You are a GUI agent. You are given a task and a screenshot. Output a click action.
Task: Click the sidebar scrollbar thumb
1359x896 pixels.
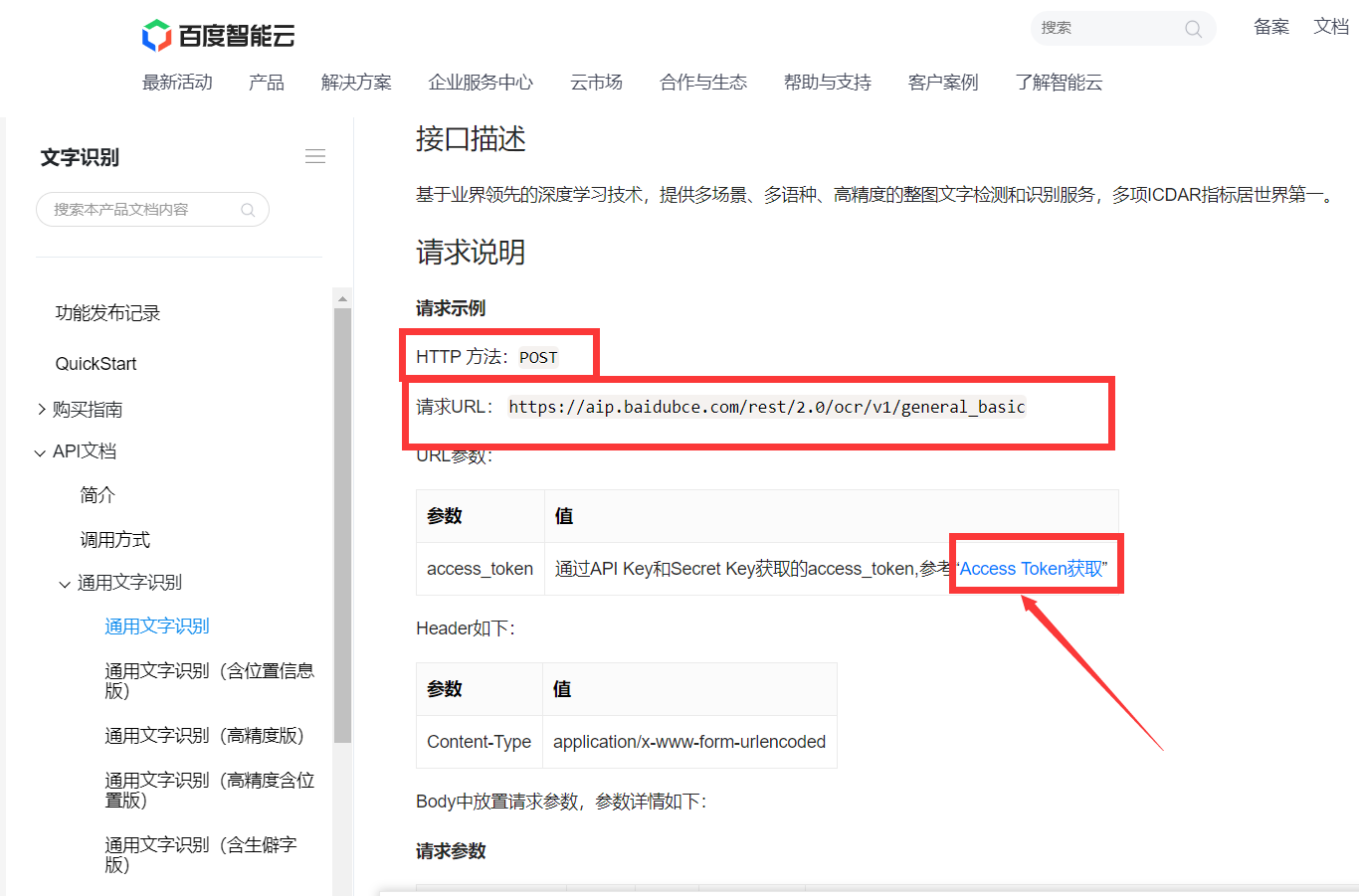coord(342,525)
